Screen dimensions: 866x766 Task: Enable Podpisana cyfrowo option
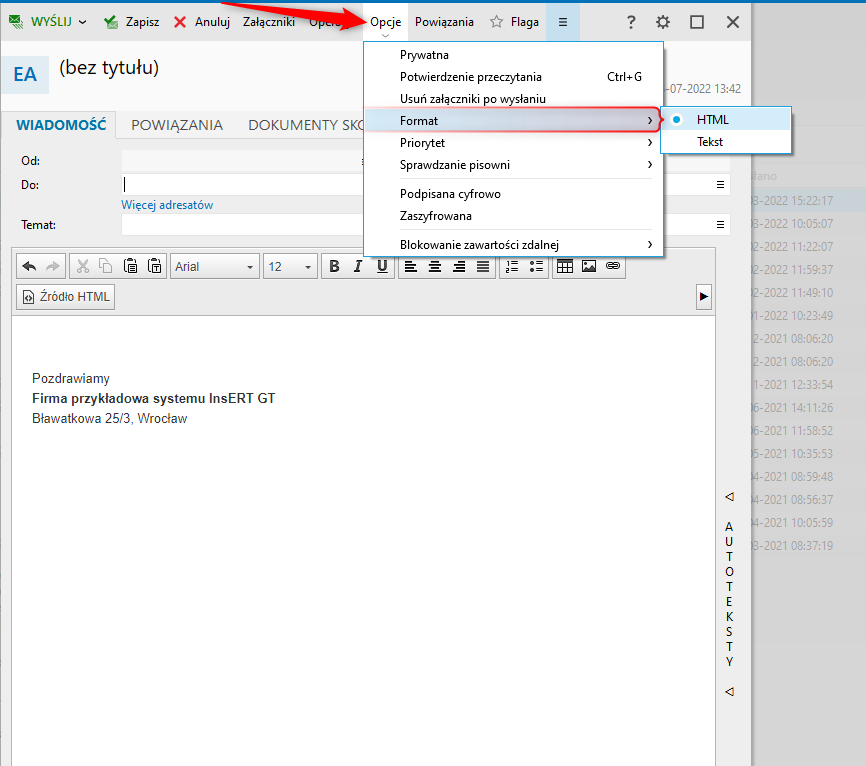514,194
